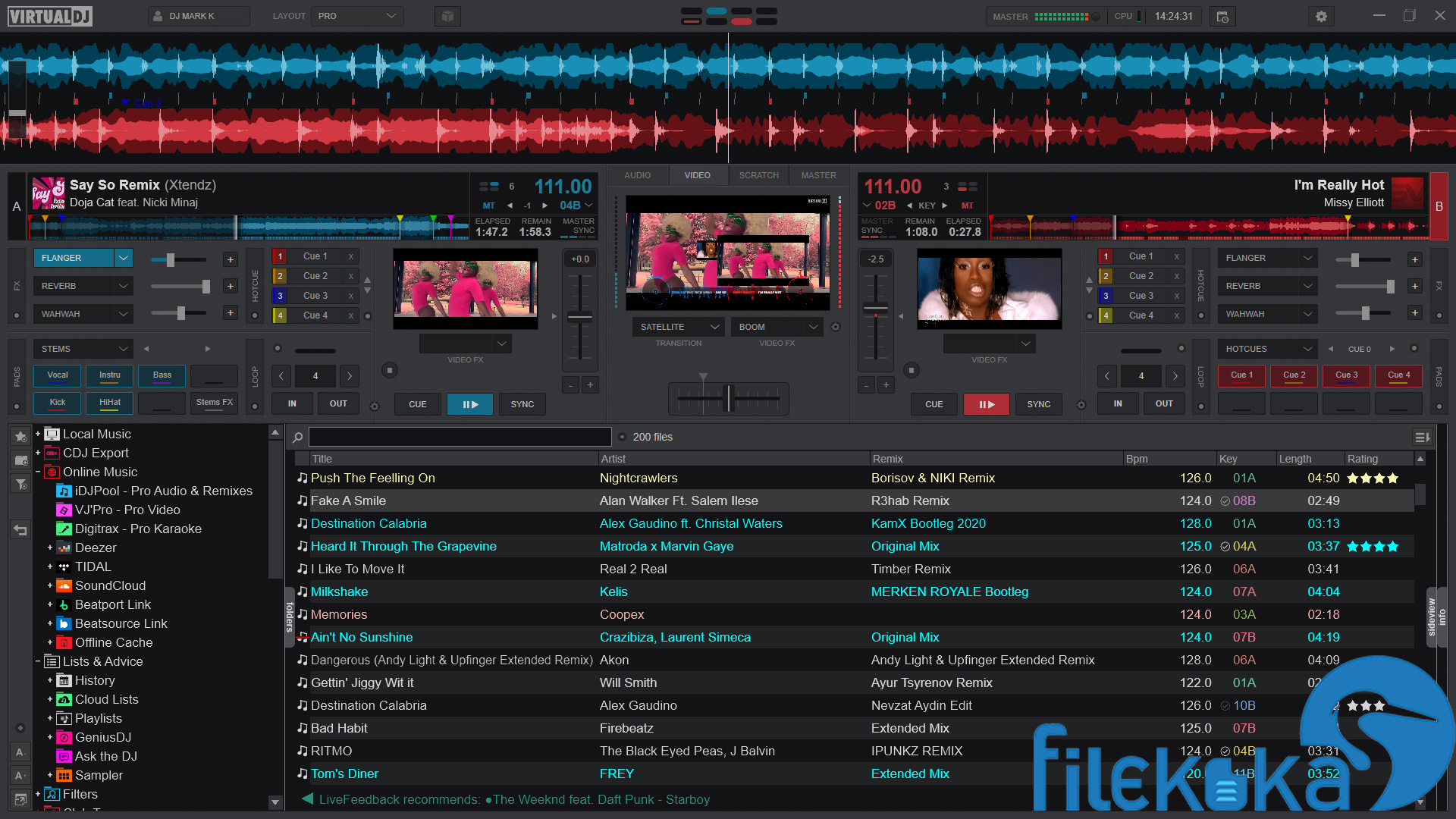Viewport: 1456px width, 819px height.
Task: Click the favorites star icon in sidebar
Action: coord(20,437)
